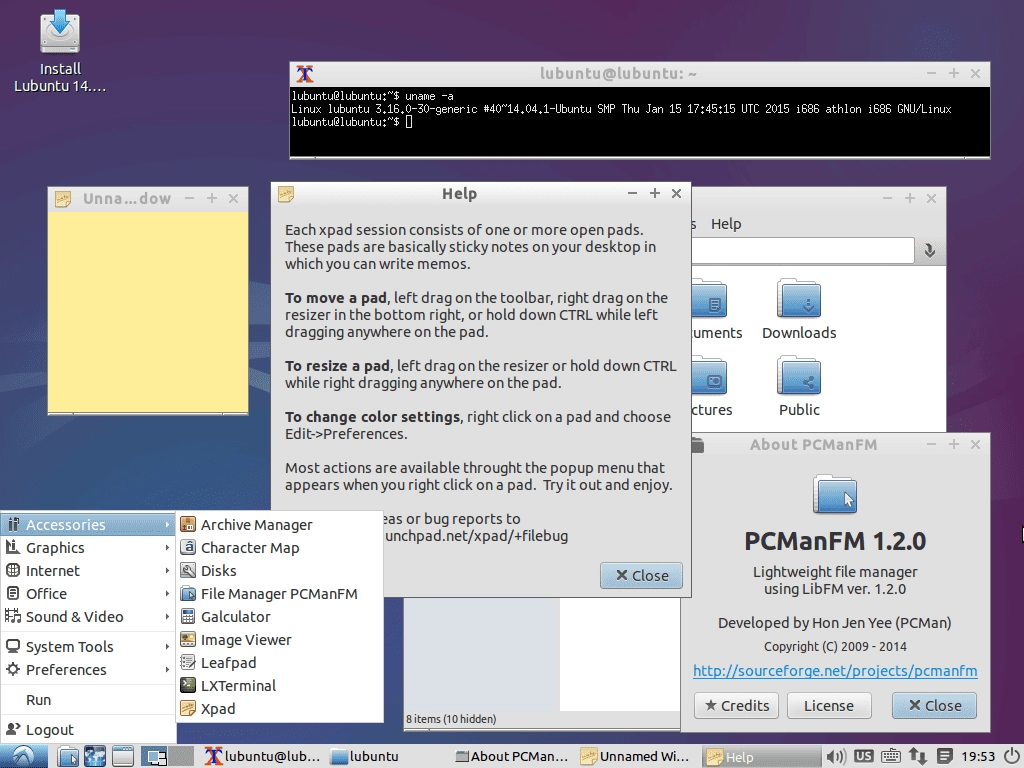Open the Help menu in file manager window
This screenshot has width=1024, height=768.
(726, 223)
